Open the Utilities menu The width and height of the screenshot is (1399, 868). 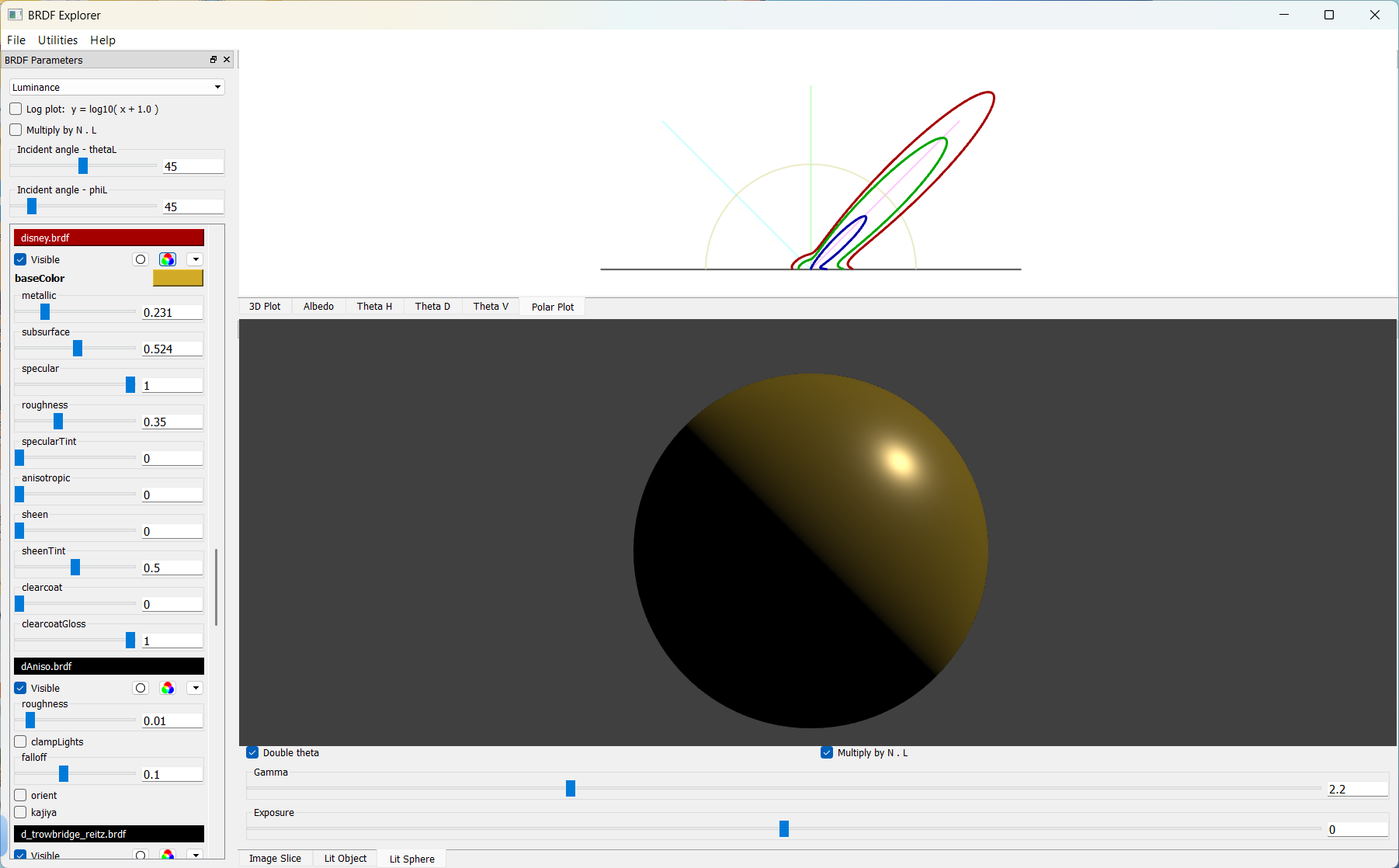pos(58,40)
